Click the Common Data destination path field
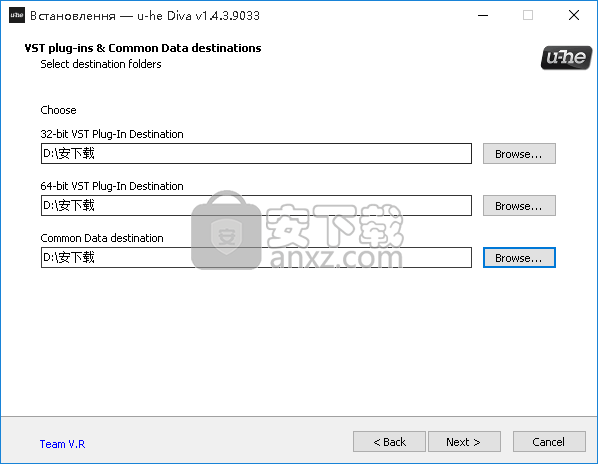The width and height of the screenshot is (598, 464). pos(256,257)
